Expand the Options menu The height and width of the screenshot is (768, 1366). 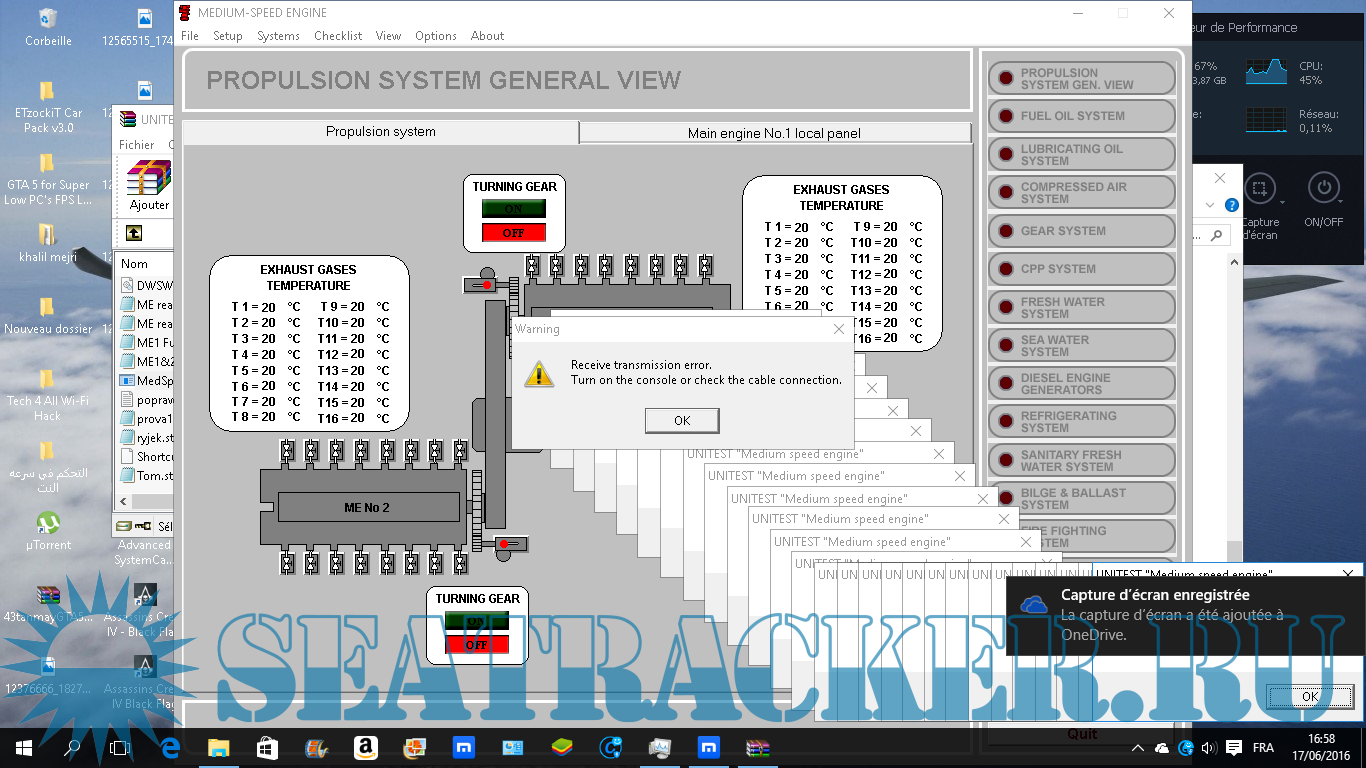pos(435,36)
